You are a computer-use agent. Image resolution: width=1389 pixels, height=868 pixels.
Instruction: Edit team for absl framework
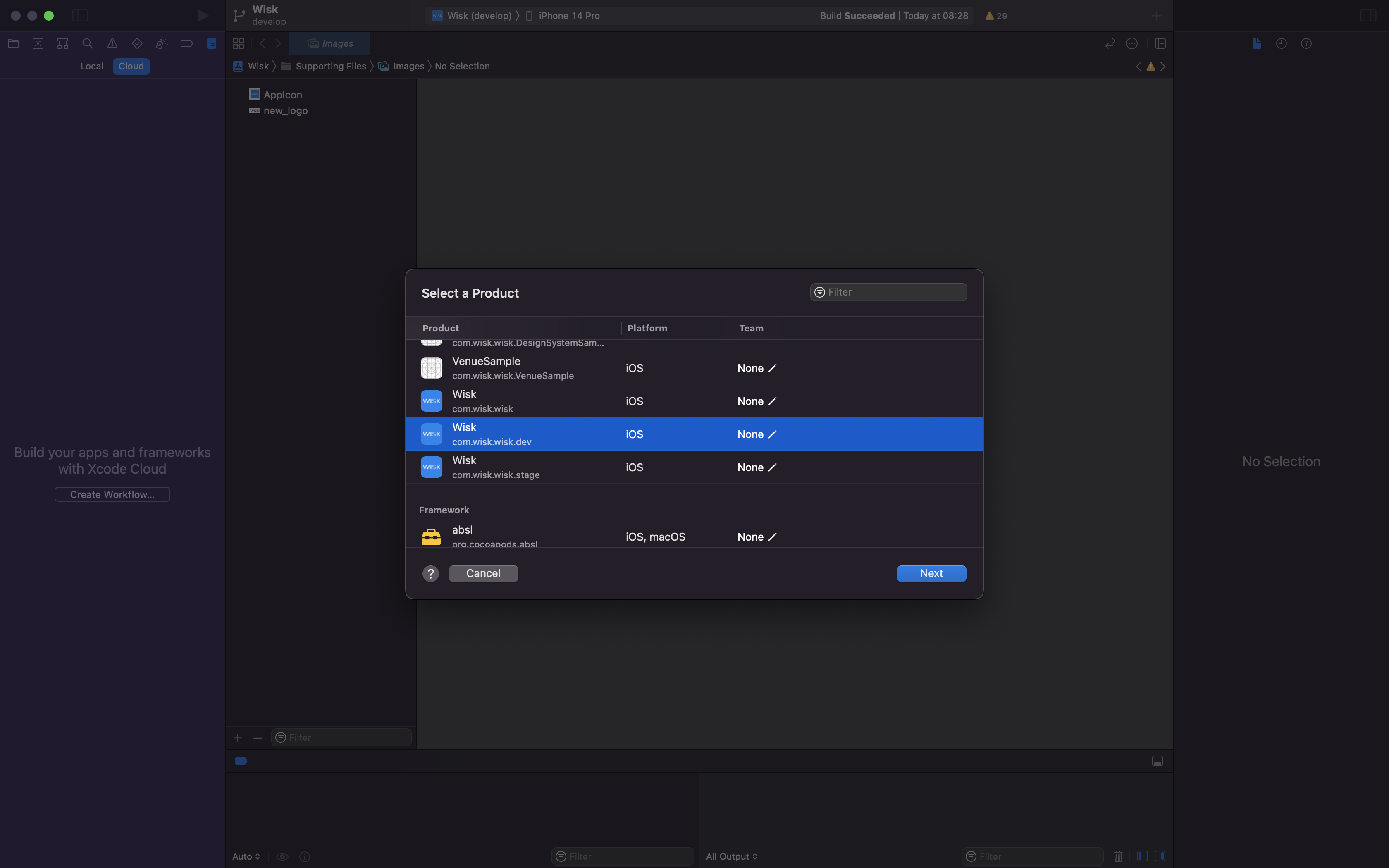[773, 537]
